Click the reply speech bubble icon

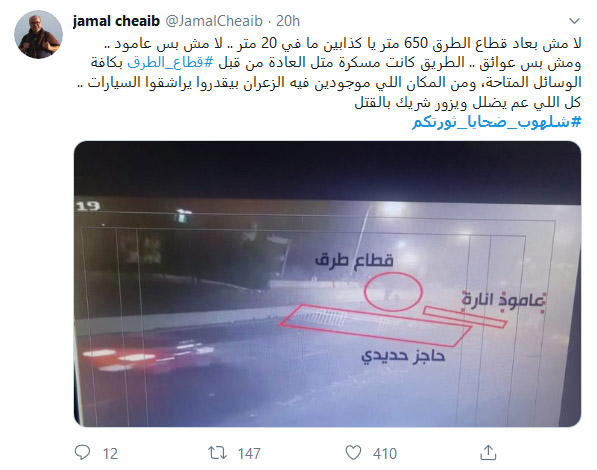point(82,452)
